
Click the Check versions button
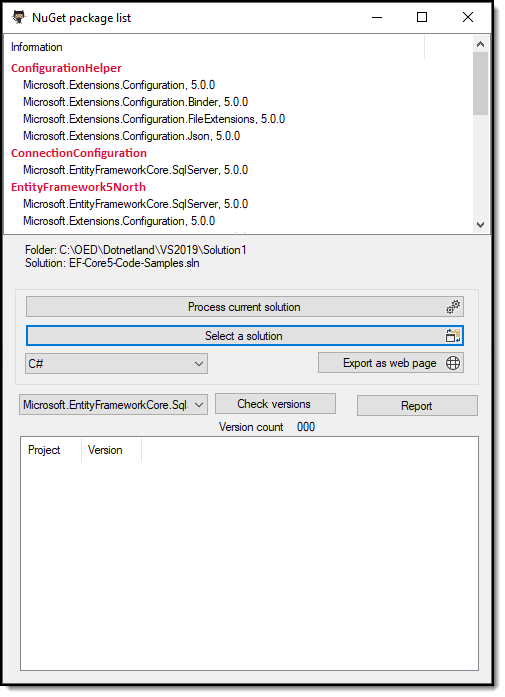(275, 404)
